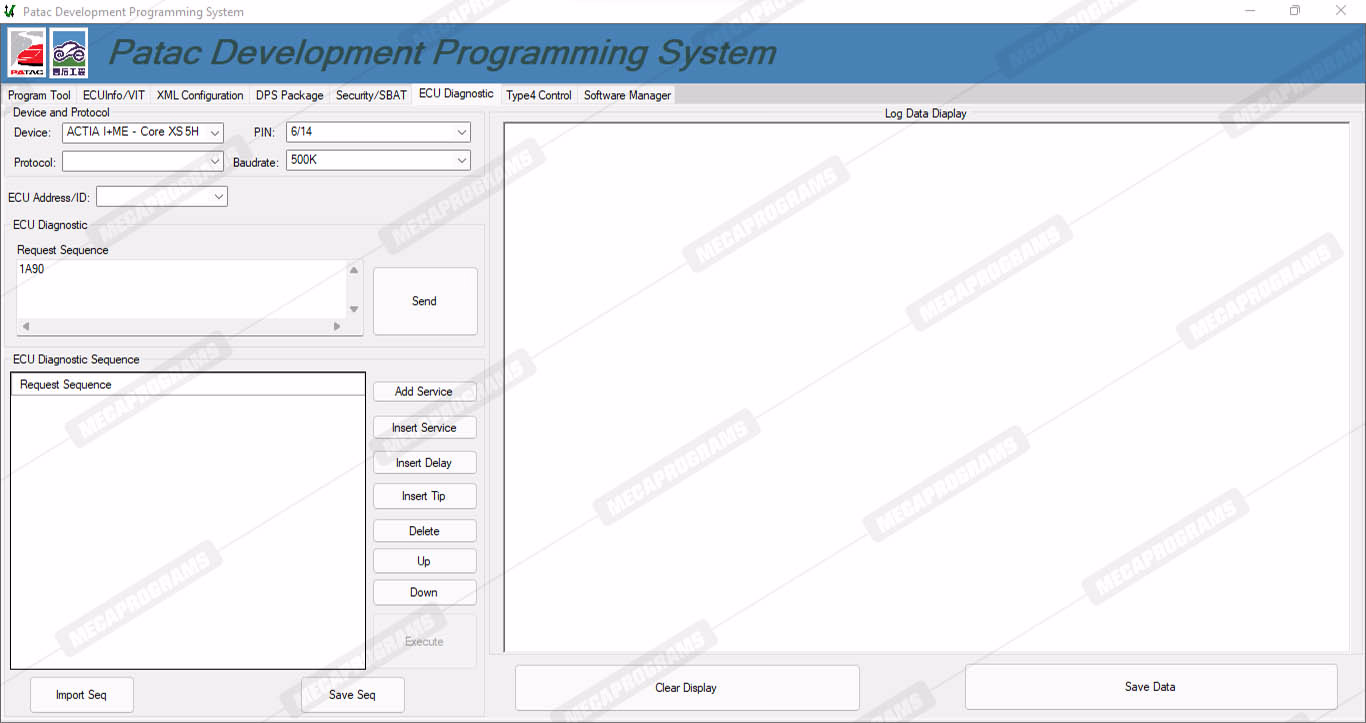1366x723 pixels.
Task: Click the up arrow of request text scrollbar
Action: coord(354,270)
